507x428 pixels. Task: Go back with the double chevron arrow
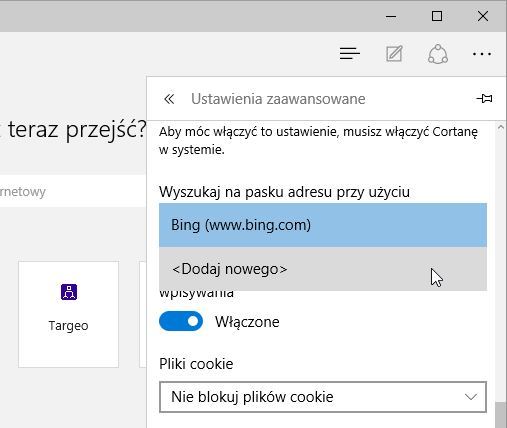pyautogui.click(x=169, y=99)
